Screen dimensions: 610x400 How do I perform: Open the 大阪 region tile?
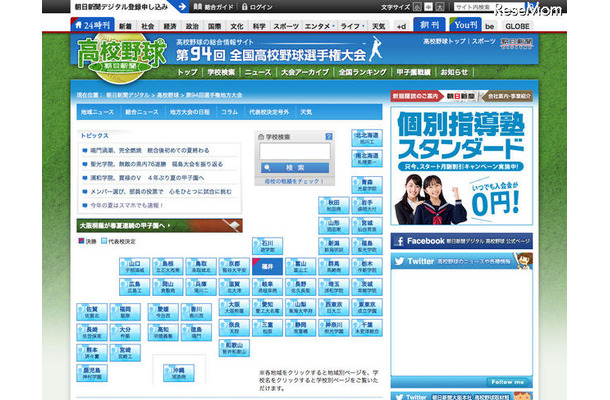click(x=234, y=307)
